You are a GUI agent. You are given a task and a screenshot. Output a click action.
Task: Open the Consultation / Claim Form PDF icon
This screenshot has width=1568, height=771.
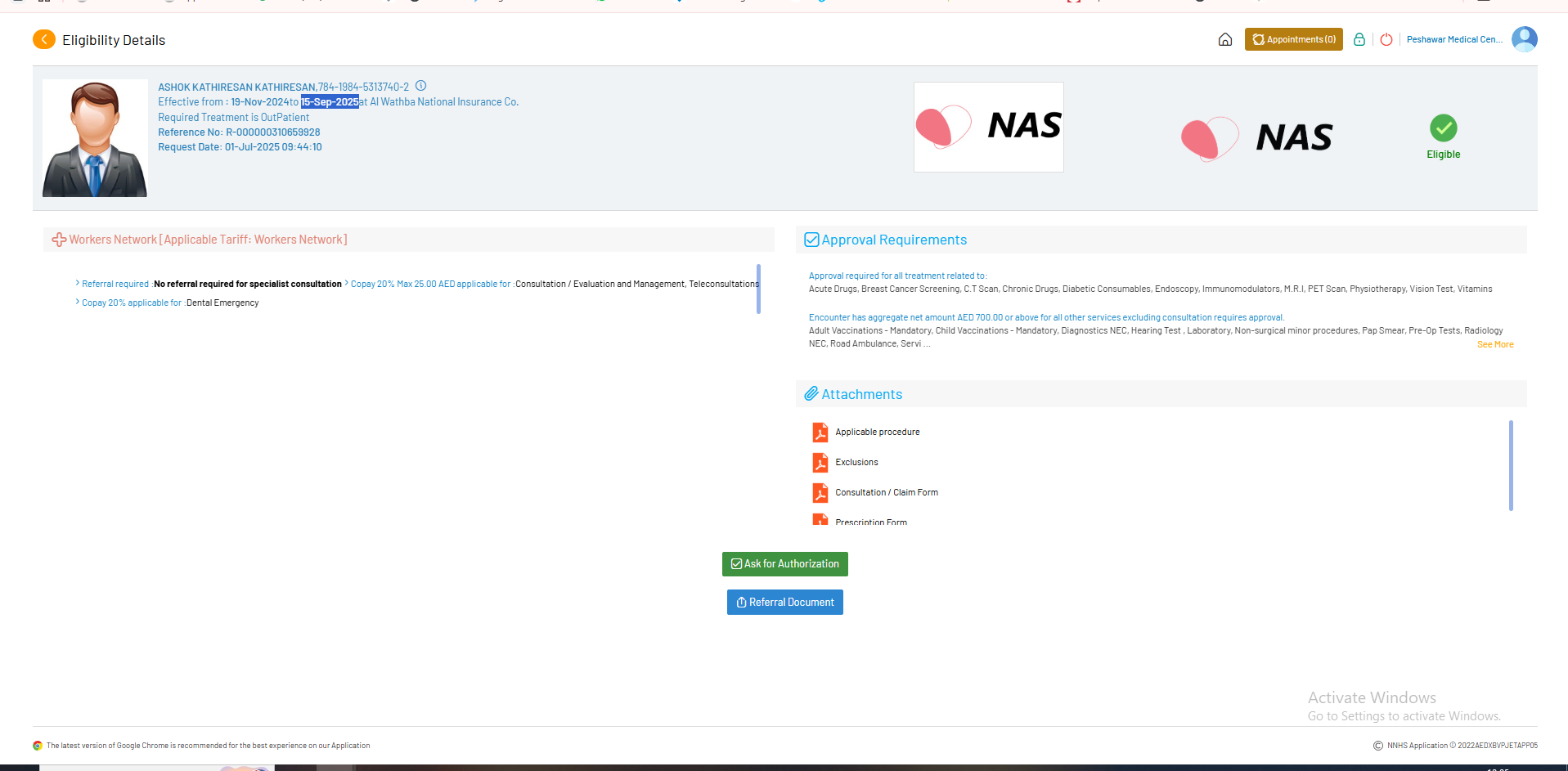[x=820, y=492]
